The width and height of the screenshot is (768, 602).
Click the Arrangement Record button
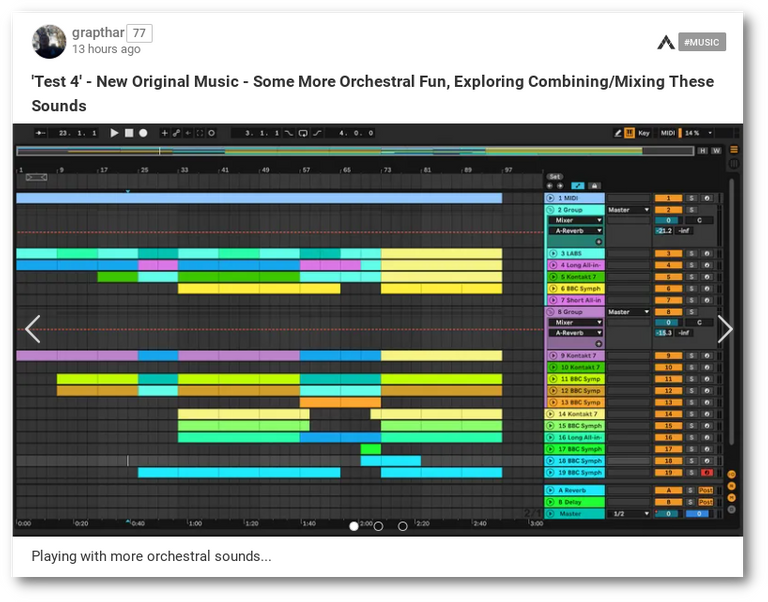[143, 133]
